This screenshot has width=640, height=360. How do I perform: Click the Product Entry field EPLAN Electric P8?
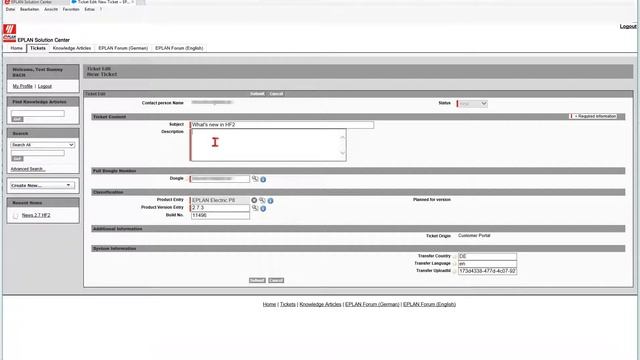[x=220, y=200]
